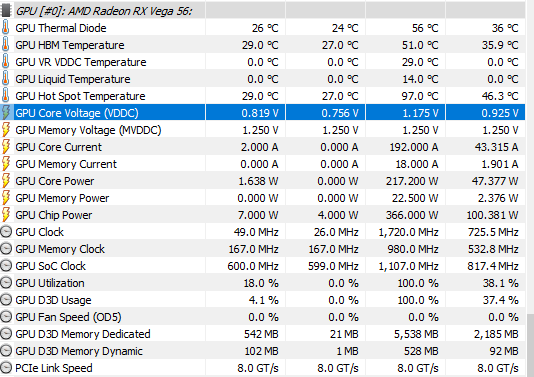Click clock icon beside GPU Memory Clock

click(6, 249)
